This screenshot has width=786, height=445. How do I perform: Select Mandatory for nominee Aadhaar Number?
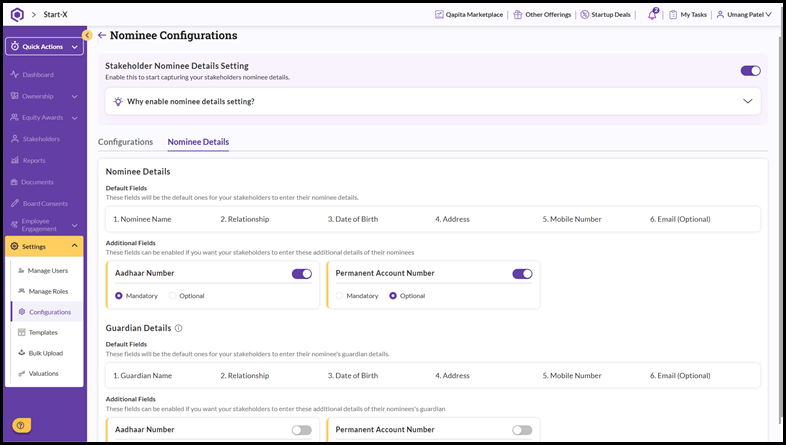(119, 296)
